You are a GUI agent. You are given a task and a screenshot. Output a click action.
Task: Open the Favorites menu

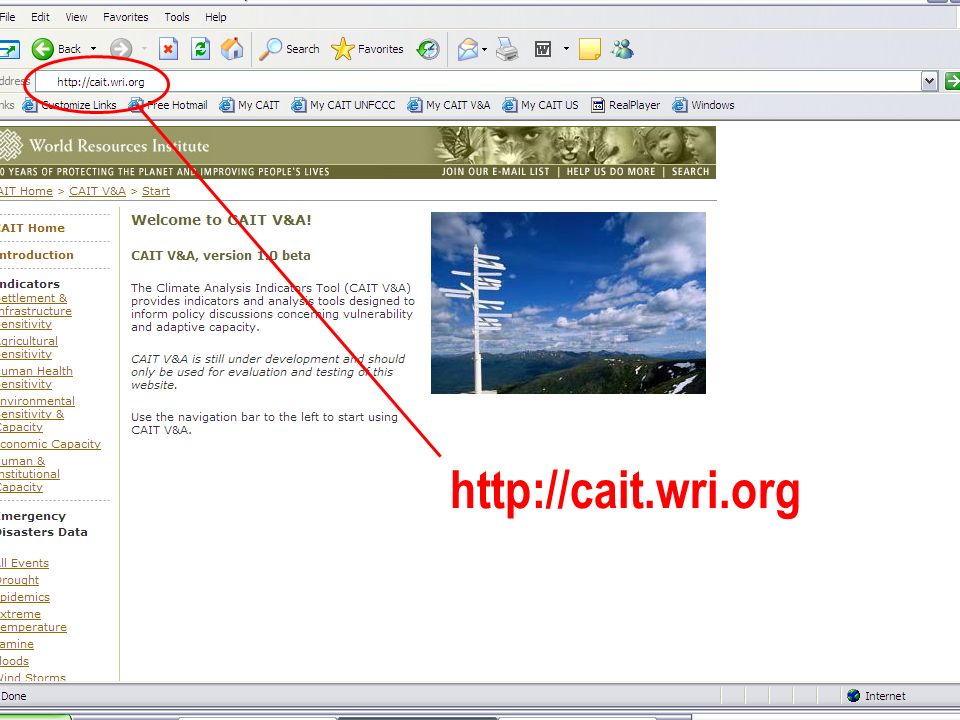pos(126,17)
